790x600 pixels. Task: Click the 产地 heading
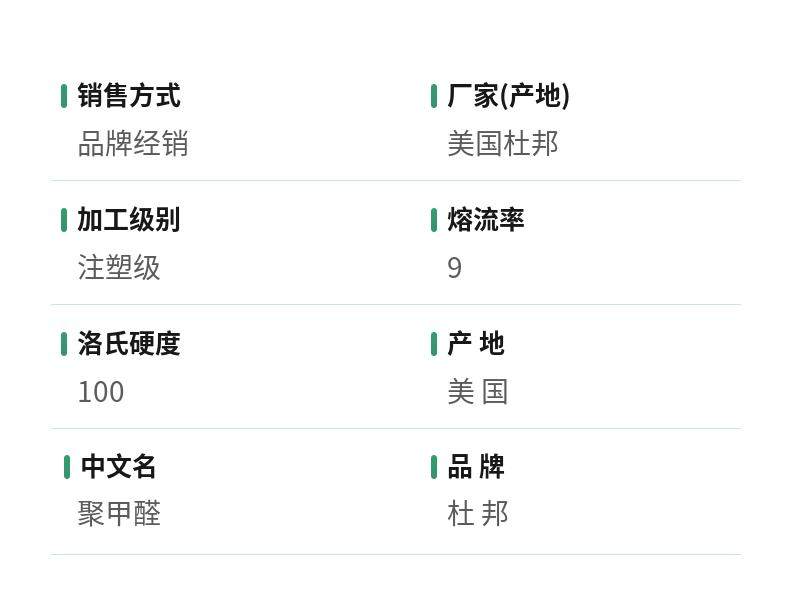[476, 344]
